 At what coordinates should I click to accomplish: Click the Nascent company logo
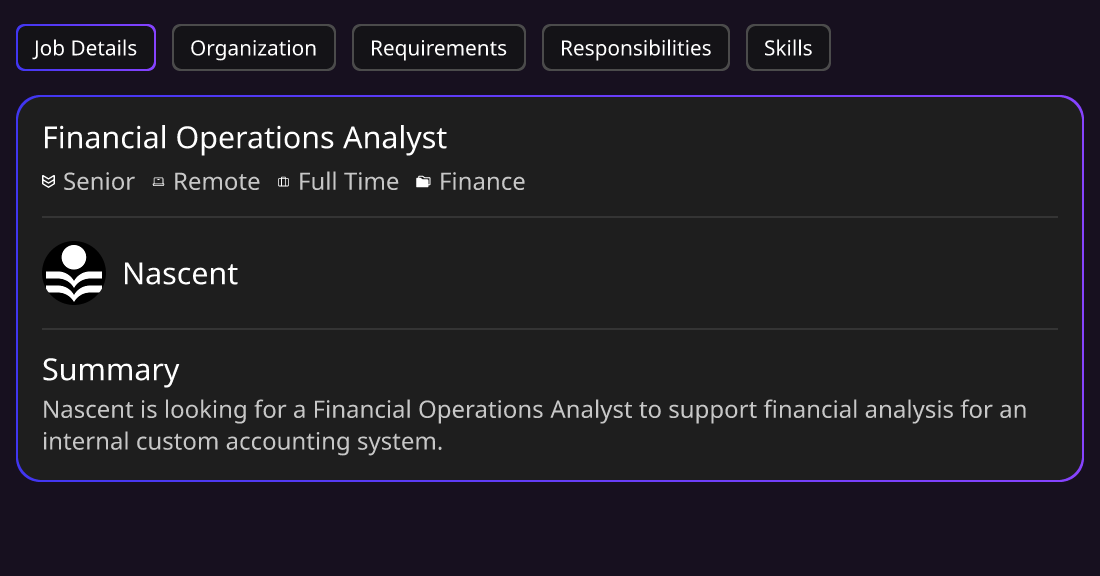(74, 273)
